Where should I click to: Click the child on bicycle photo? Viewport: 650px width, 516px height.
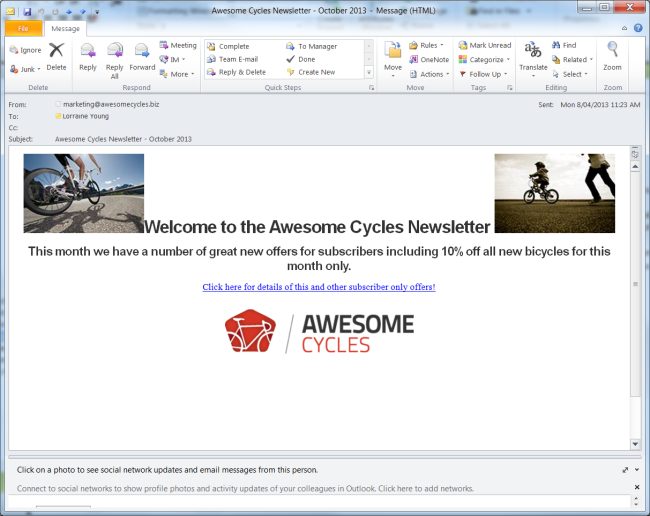pyautogui.click(x=555, y=193)
